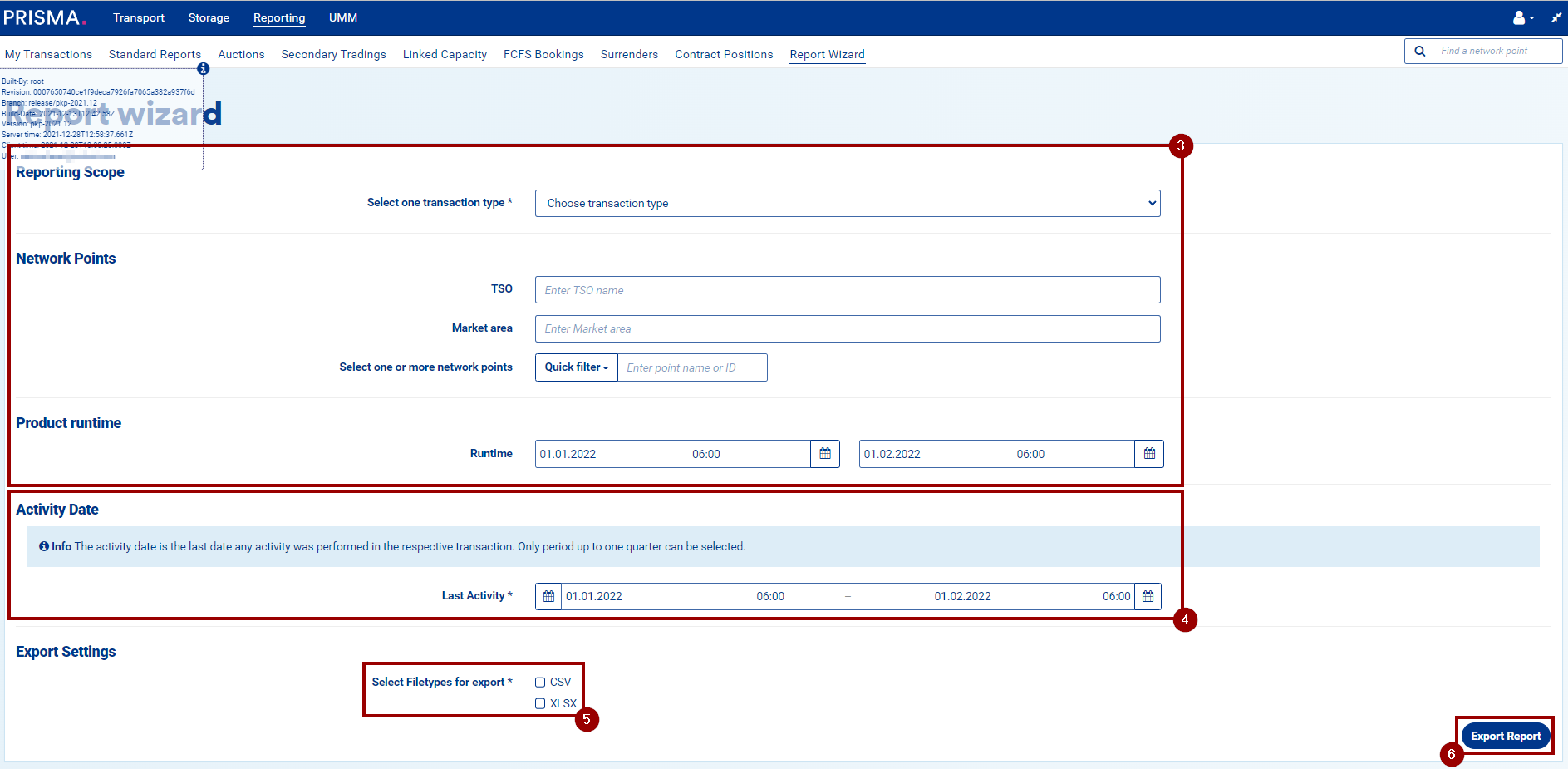The width and height of the screenshot is (1568, 769).
Task: Open the Transport main menu
Action: [x=139, y=17]
